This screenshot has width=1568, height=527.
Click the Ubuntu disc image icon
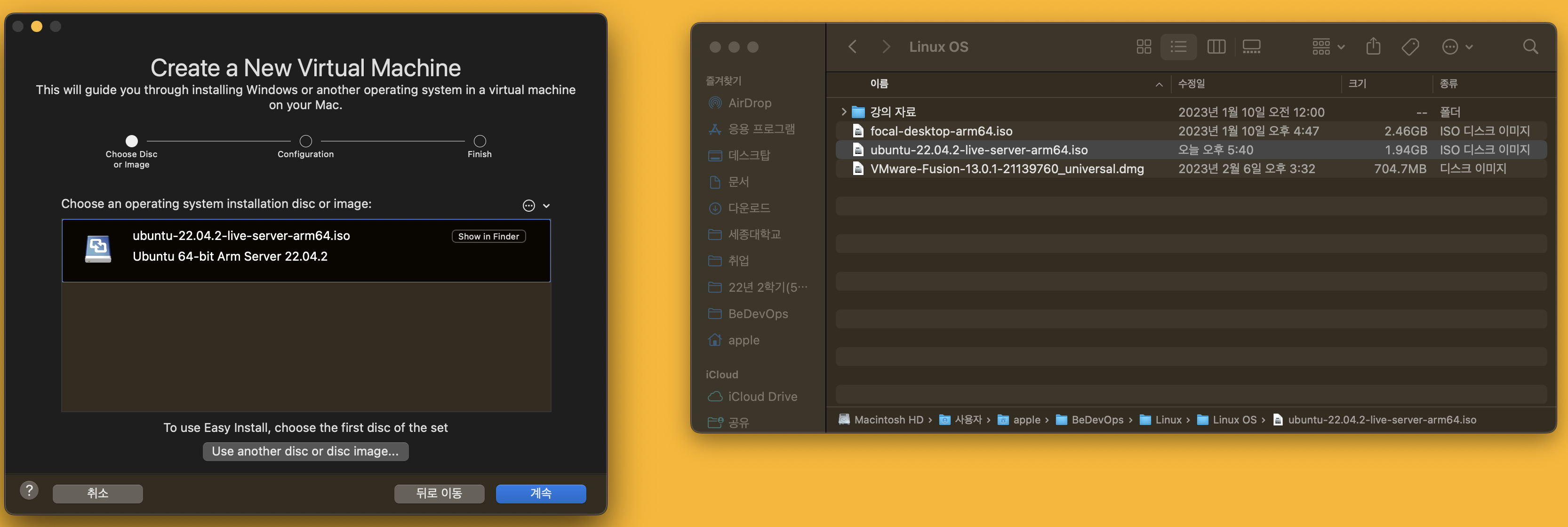point(98,249)
